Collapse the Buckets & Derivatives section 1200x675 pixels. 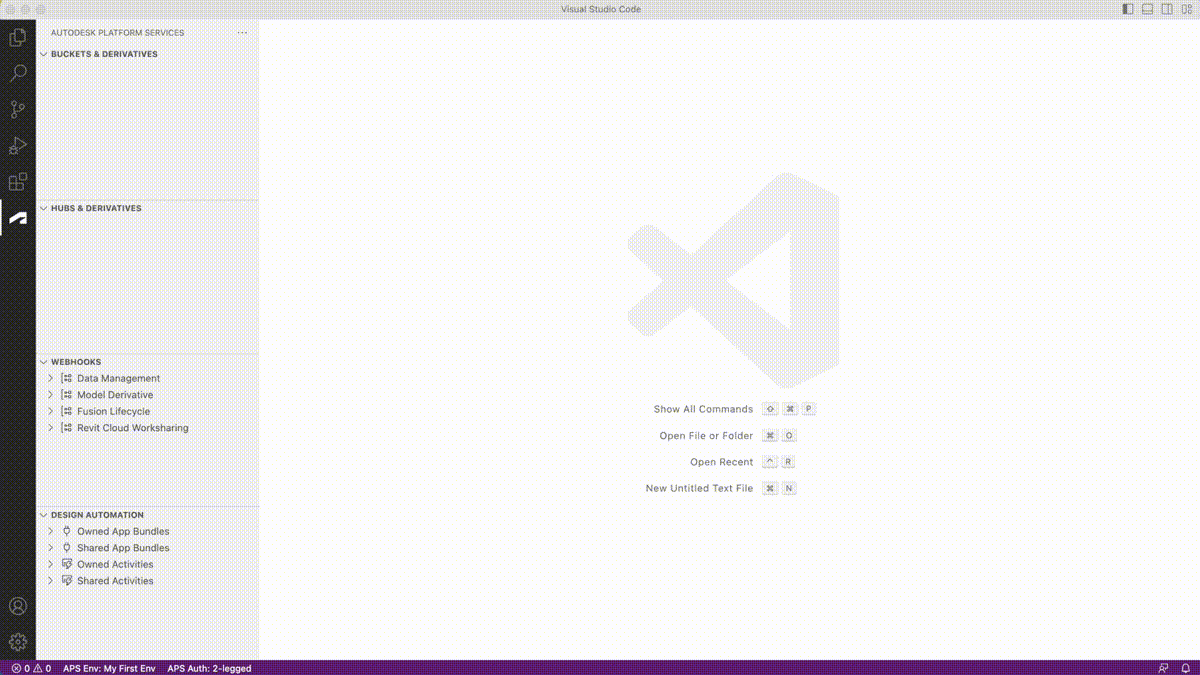click(x=44, y=54)
